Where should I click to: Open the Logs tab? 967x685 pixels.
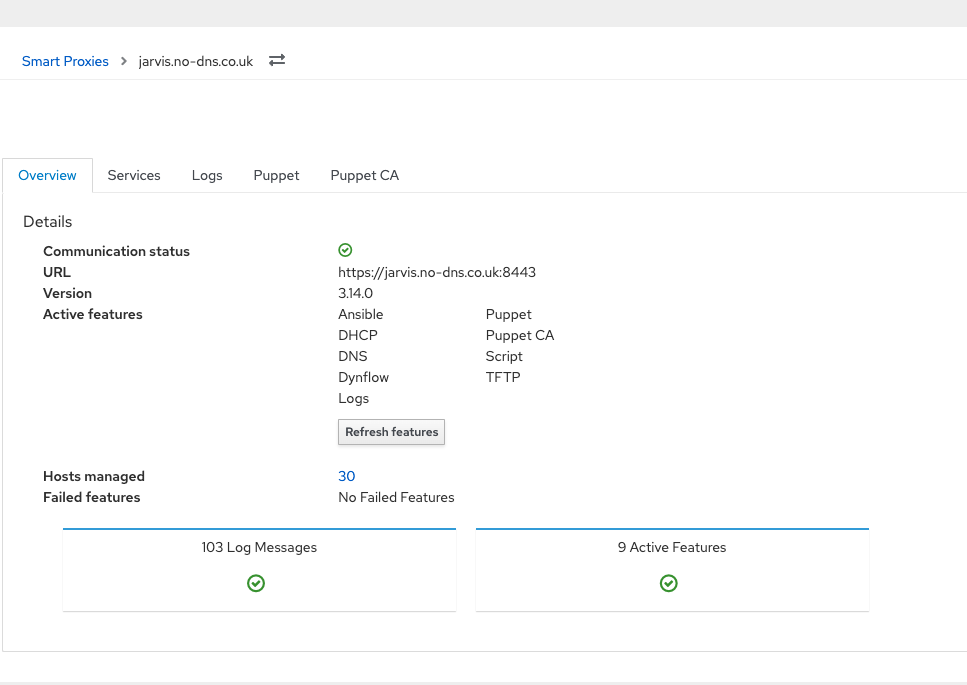tap(207, 175)
